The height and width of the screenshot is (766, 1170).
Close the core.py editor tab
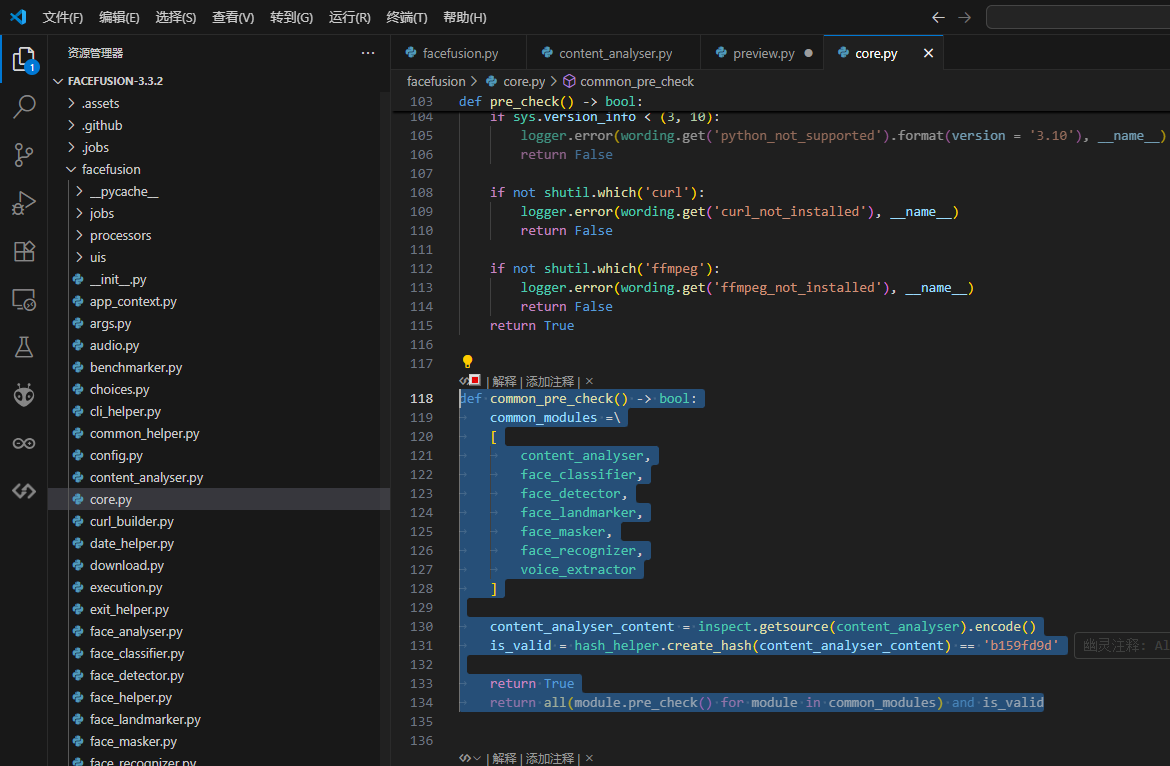pos(928,54)
